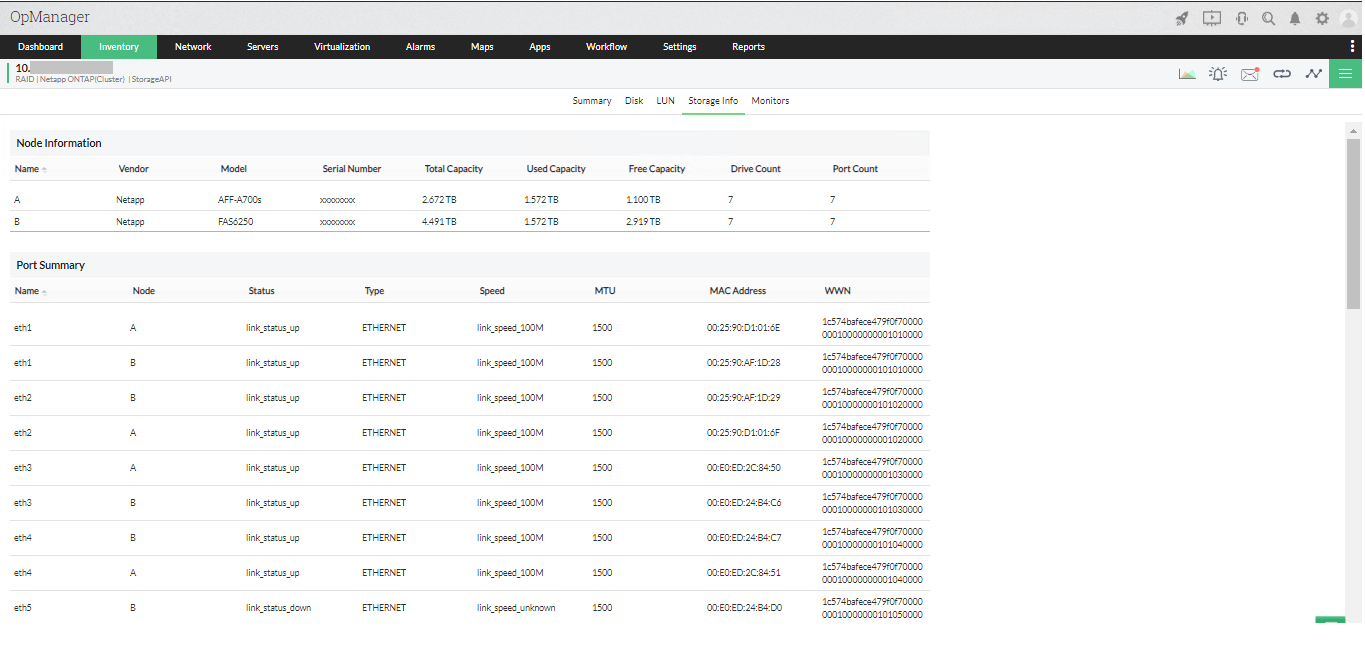The height and width of the screenshot is (670, 1365).
Task: Switch to the Summary tab
Action: pos(592,101)
